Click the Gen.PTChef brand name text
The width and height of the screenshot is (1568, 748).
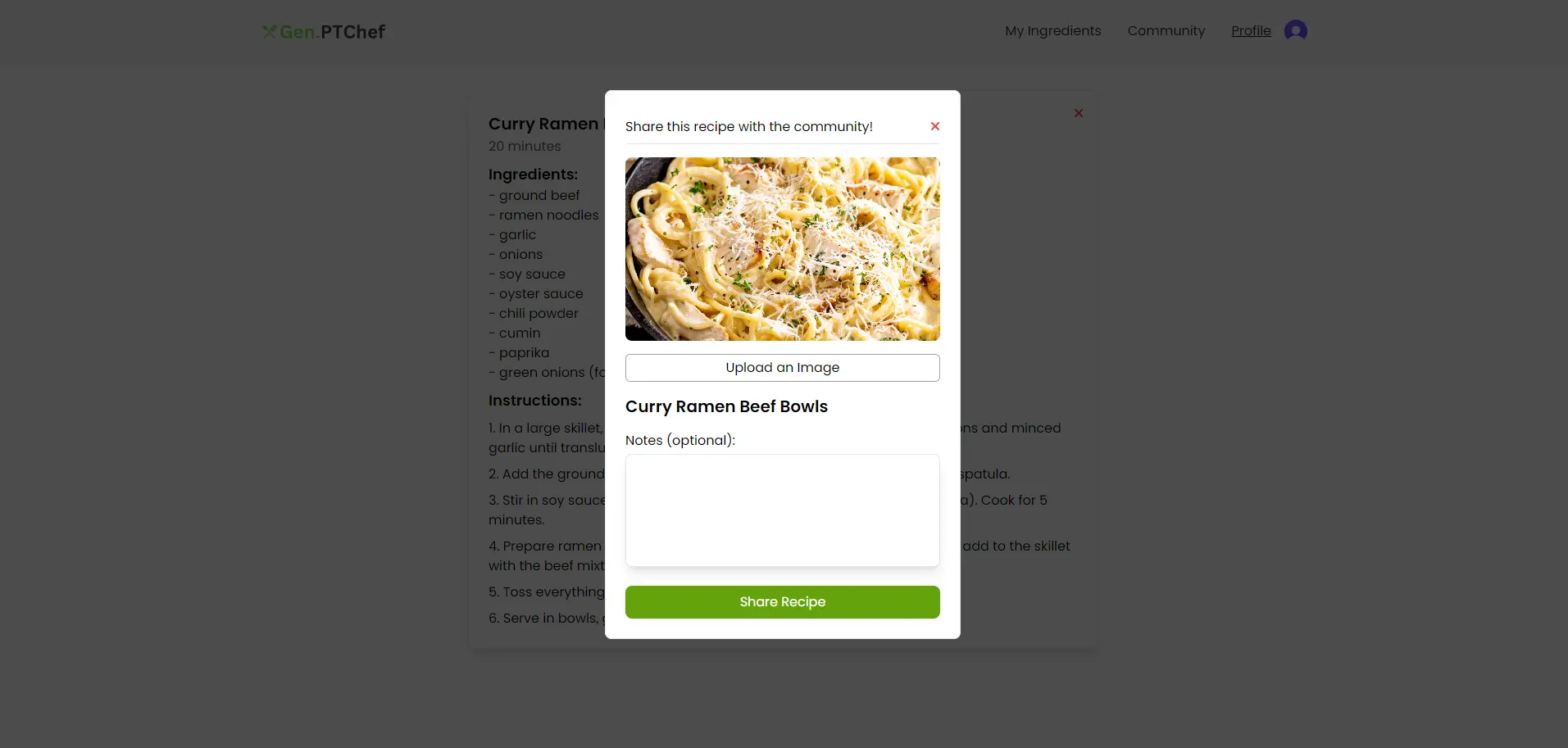333,32
